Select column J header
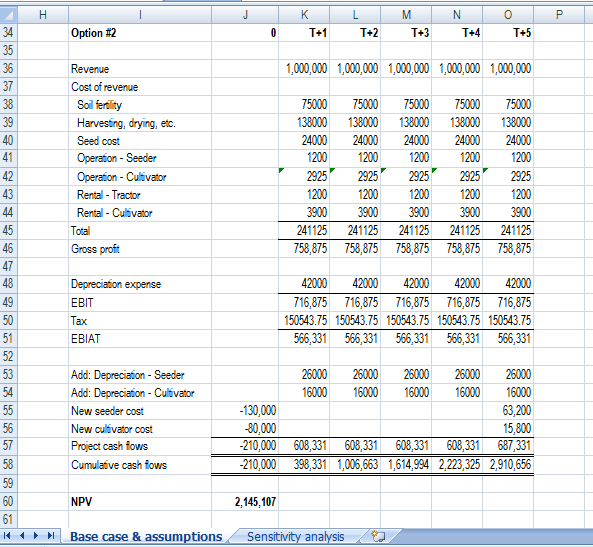593x547 pixels. coord(245,15)
